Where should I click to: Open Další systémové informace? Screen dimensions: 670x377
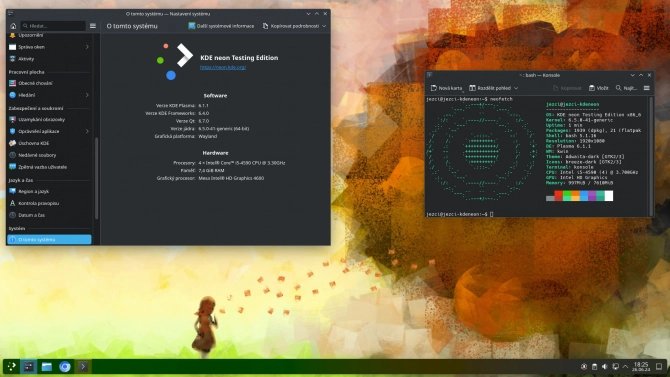tap(221, 26)
